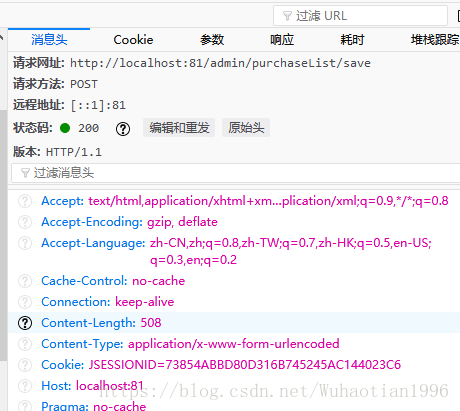The height and width of the screenshot is (411, 460).
Task: Select the Cookie JSESSIONID row
Action: [x=234, y=365]
